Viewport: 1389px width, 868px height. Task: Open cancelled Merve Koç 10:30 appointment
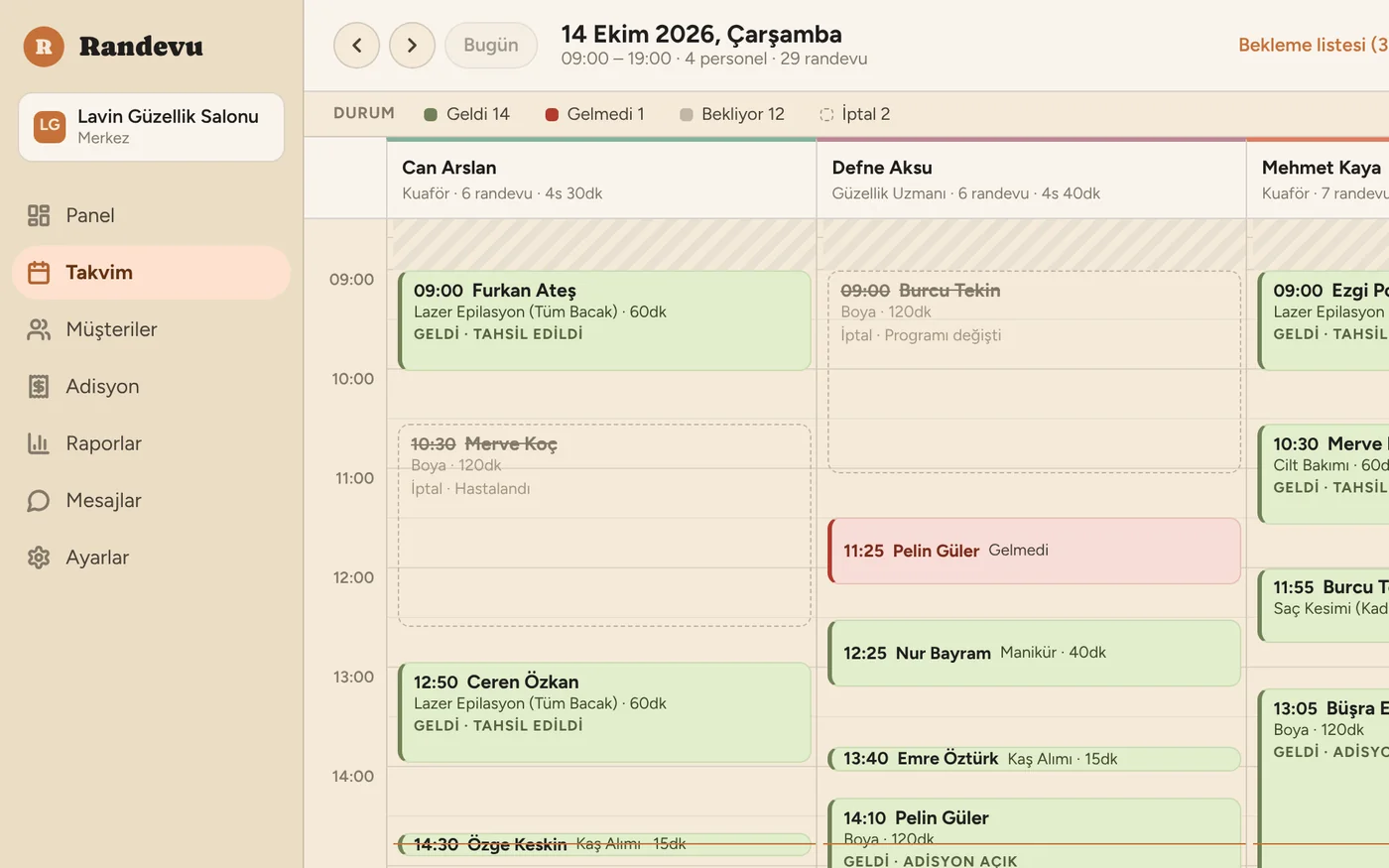point(604,526)
